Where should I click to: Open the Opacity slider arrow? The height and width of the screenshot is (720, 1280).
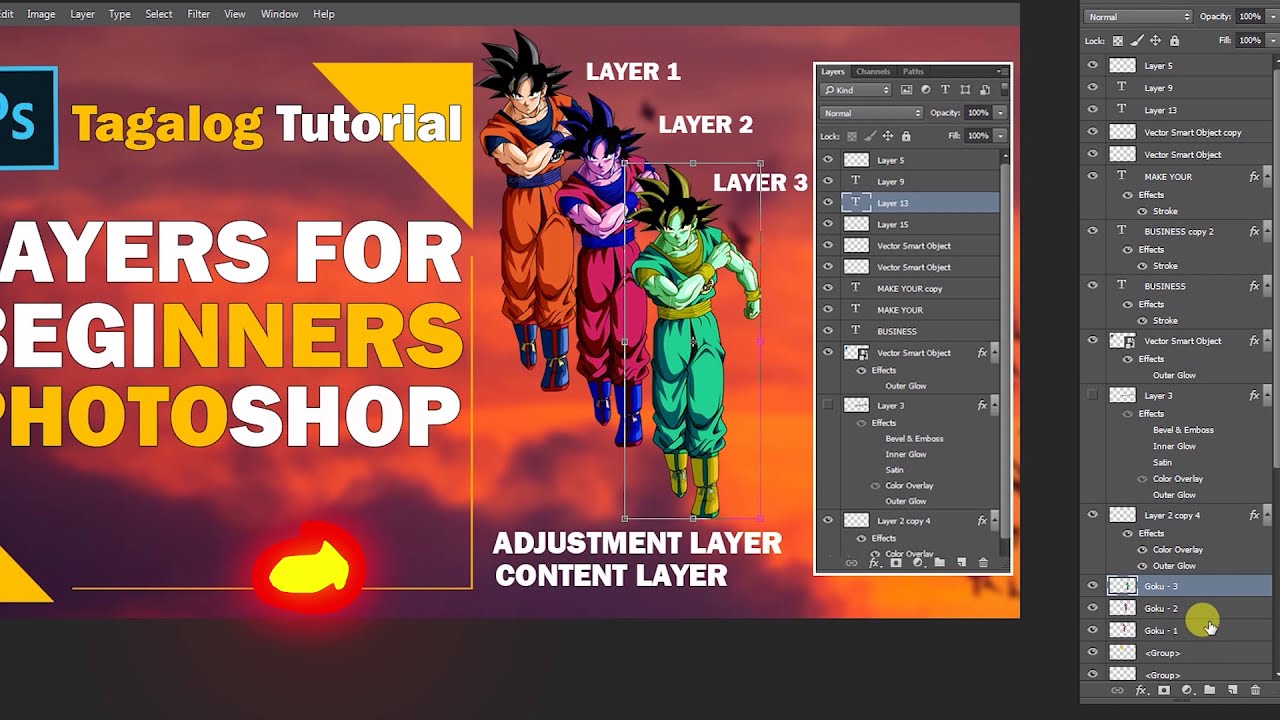point(1272,17)
